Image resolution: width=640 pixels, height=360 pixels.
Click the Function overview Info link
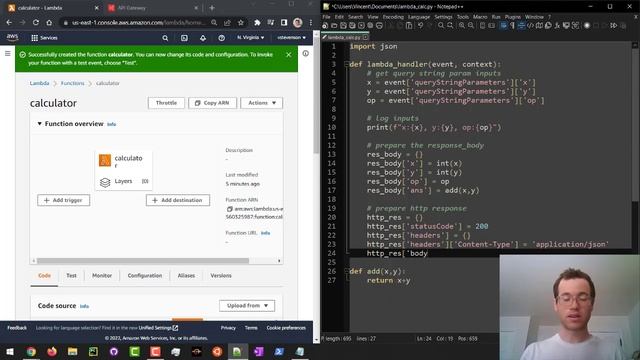tap(111, 124)
